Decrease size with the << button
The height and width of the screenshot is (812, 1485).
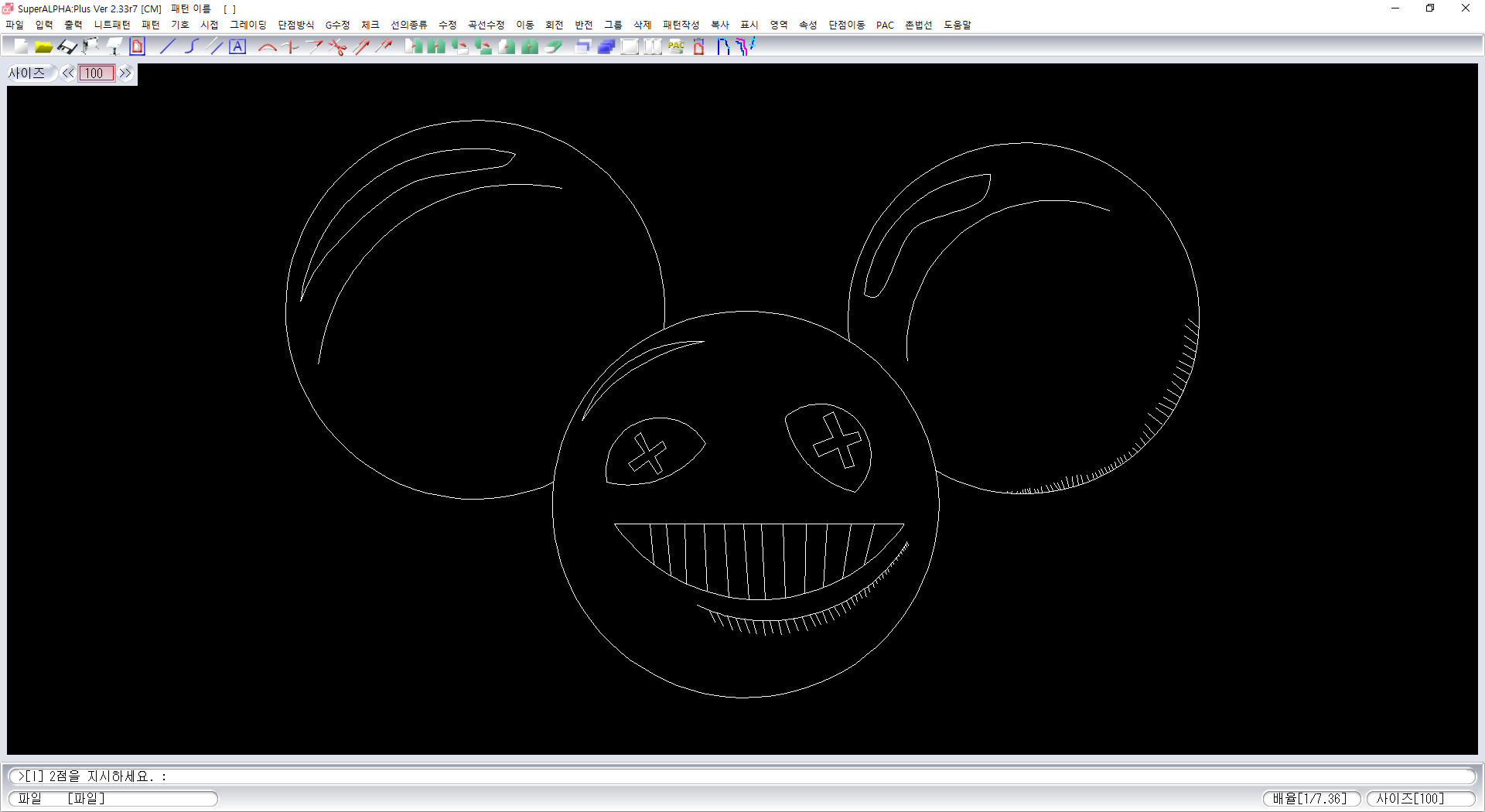click(x=68, y=73)
